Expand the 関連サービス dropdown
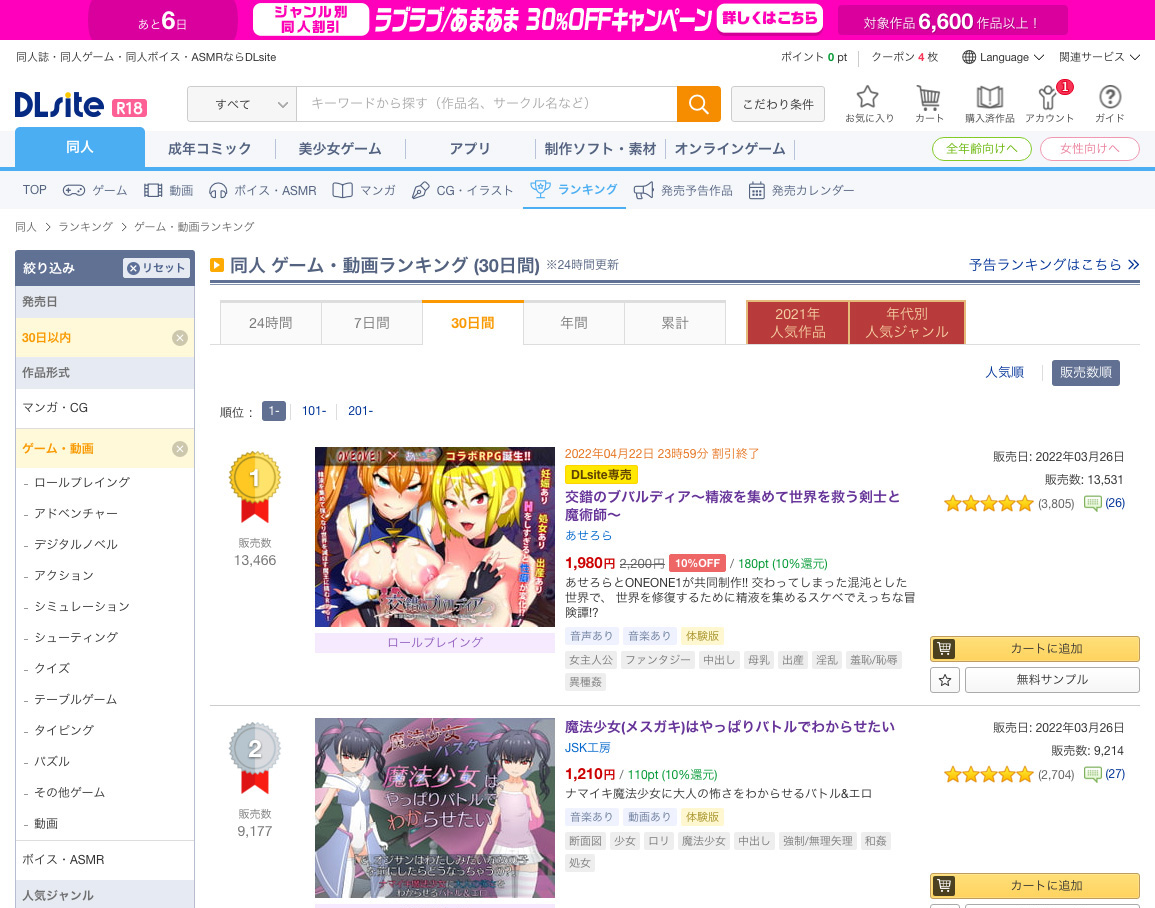This screenshot has height=908, width=1155. (x=1099, y=57)
